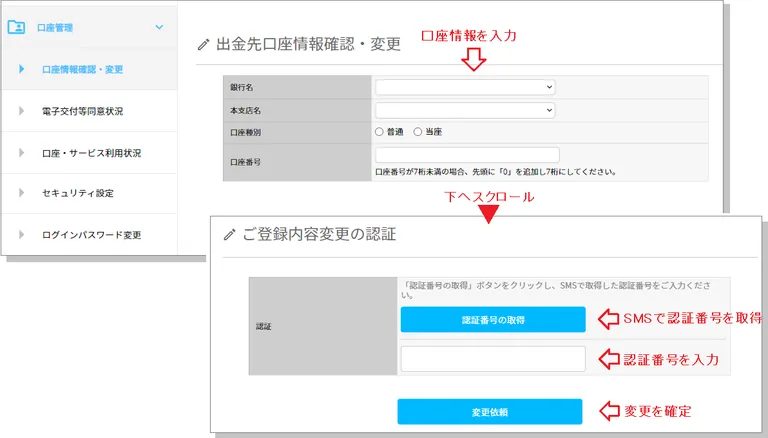Click pencil icon beside ご登録内容変更の認証

[x=230, y=235]
